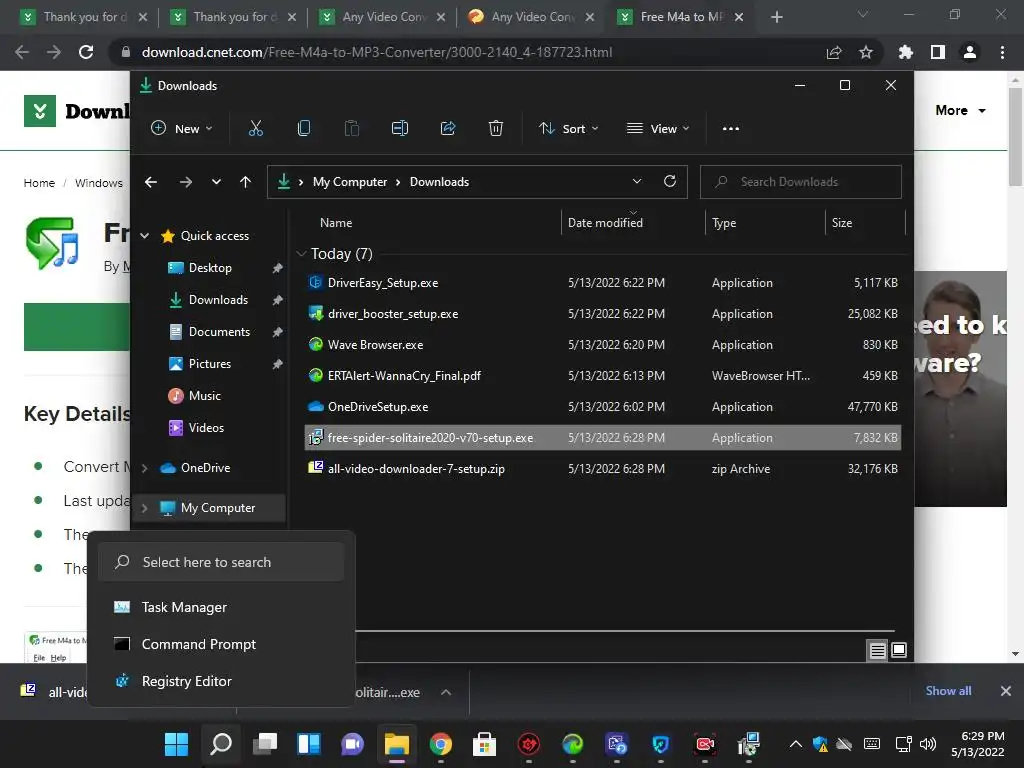This screenshot has width=1024, height=768.
Task: Select DriverEasy_Setup.exe file
Action: click(603, 283)
